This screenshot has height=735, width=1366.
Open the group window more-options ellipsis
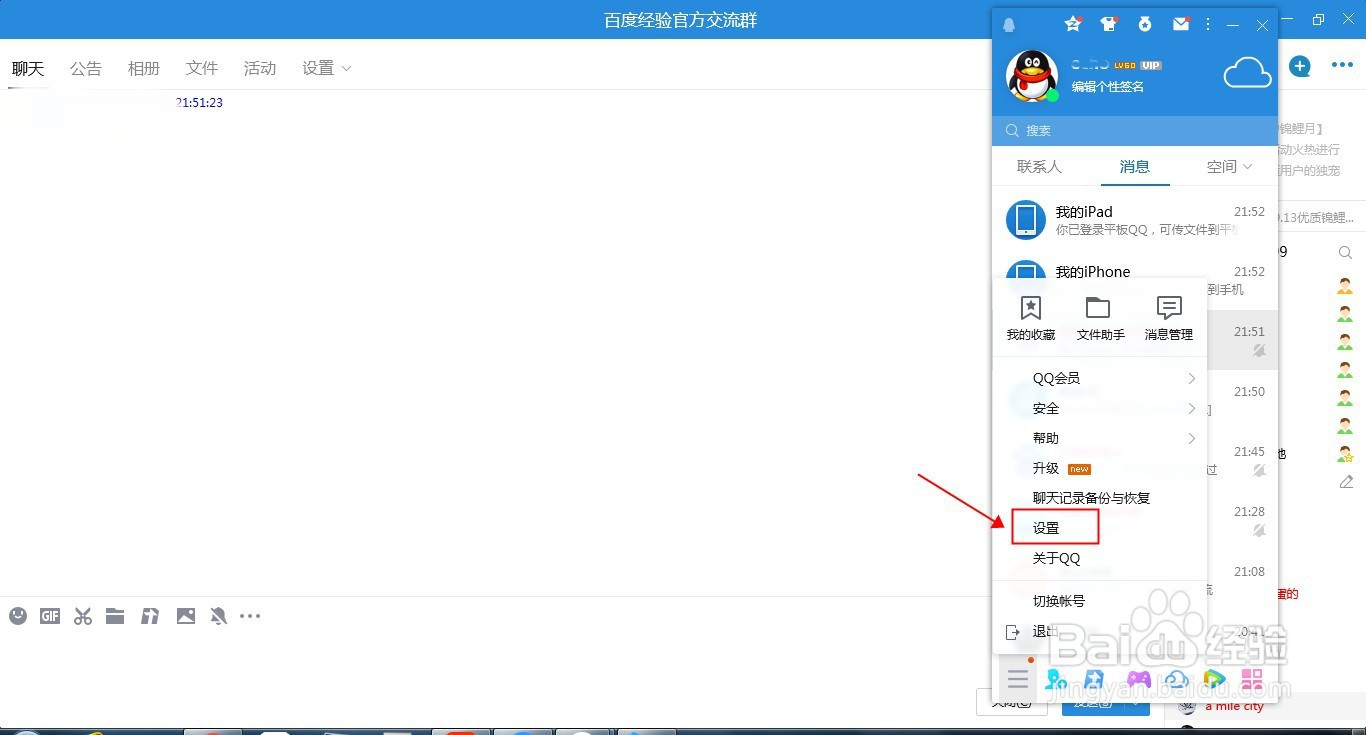1342,66
